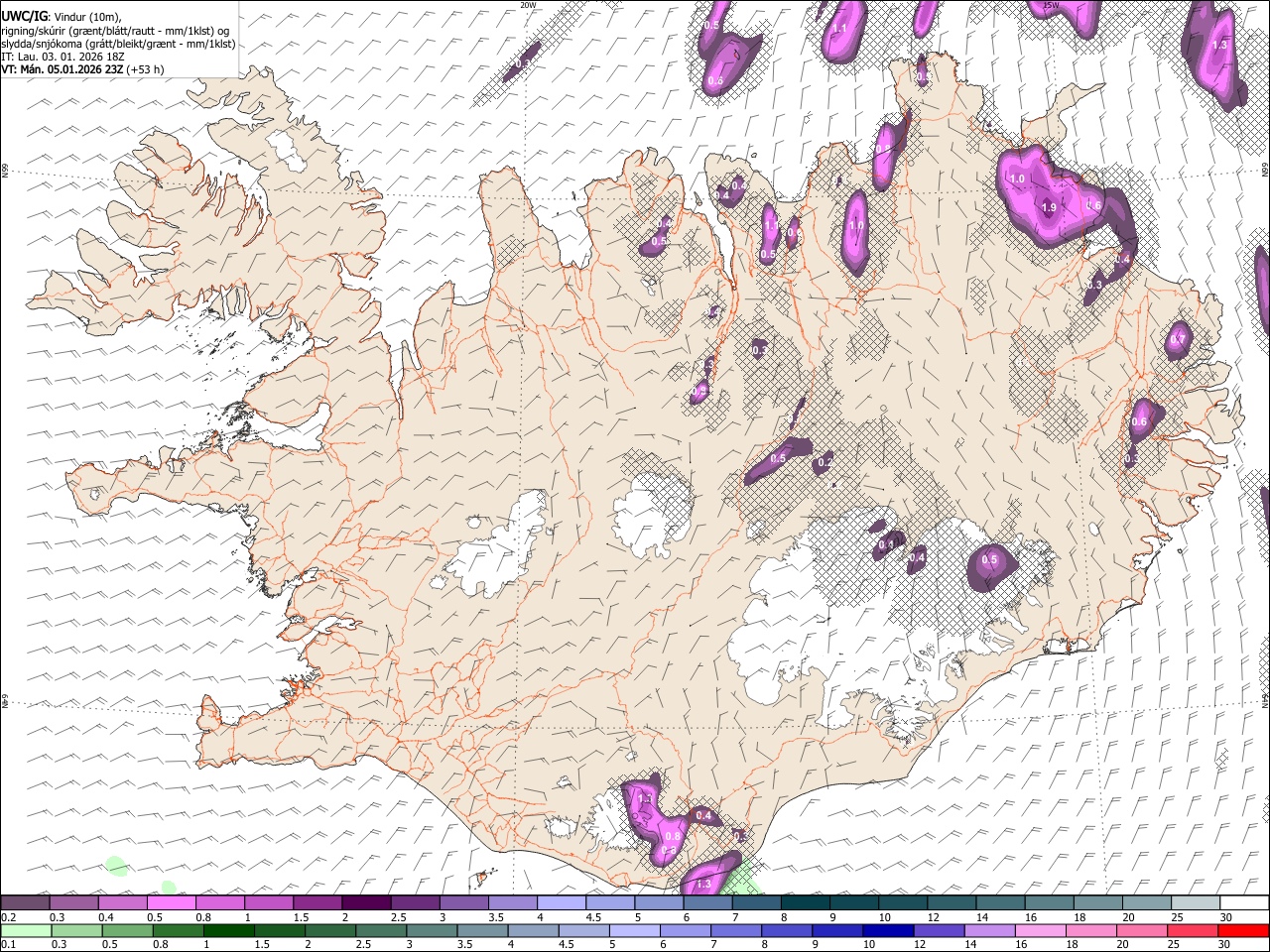Screen dimensions: 1270x952
Task: Select the 'IT: Lau. 03. 01. 2026 18Z' text
Action: (x=63, y=57)
